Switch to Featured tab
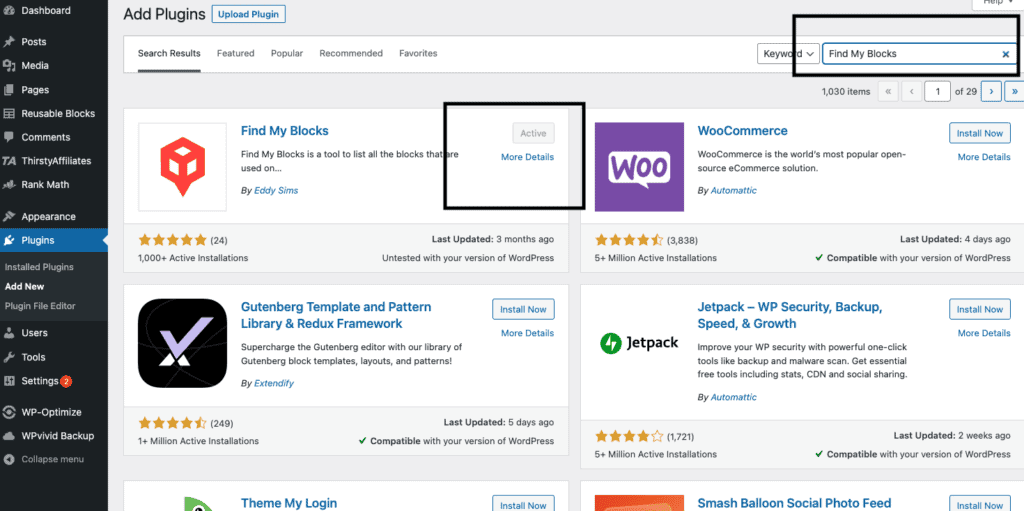 [236, 54]
